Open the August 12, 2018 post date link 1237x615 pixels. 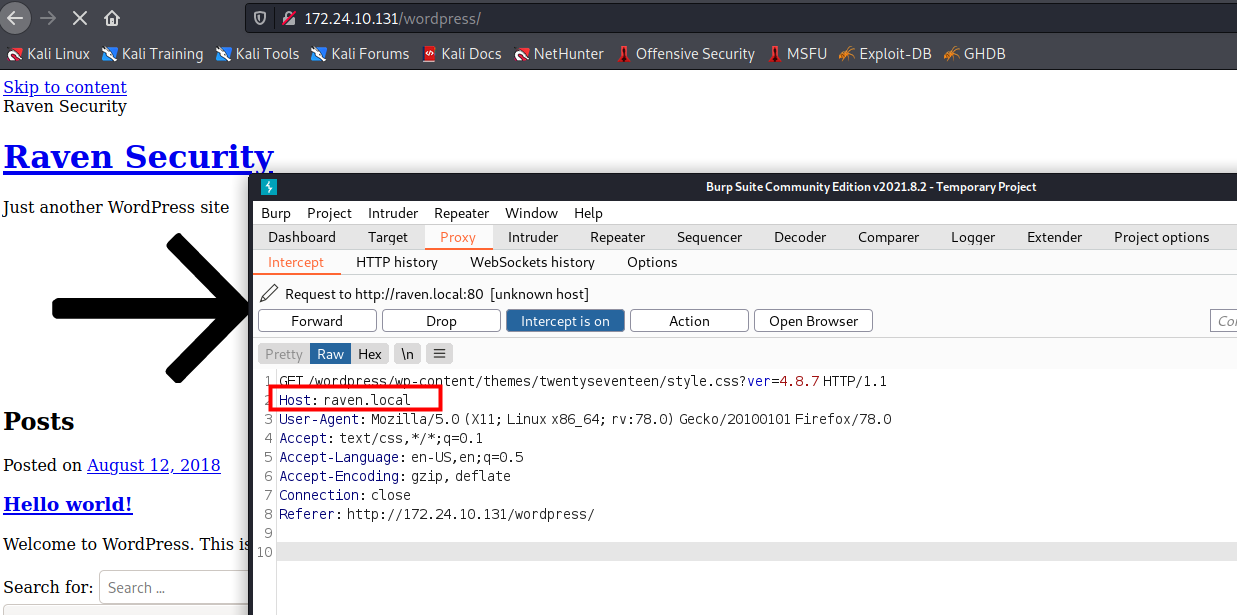coord(154,465)
